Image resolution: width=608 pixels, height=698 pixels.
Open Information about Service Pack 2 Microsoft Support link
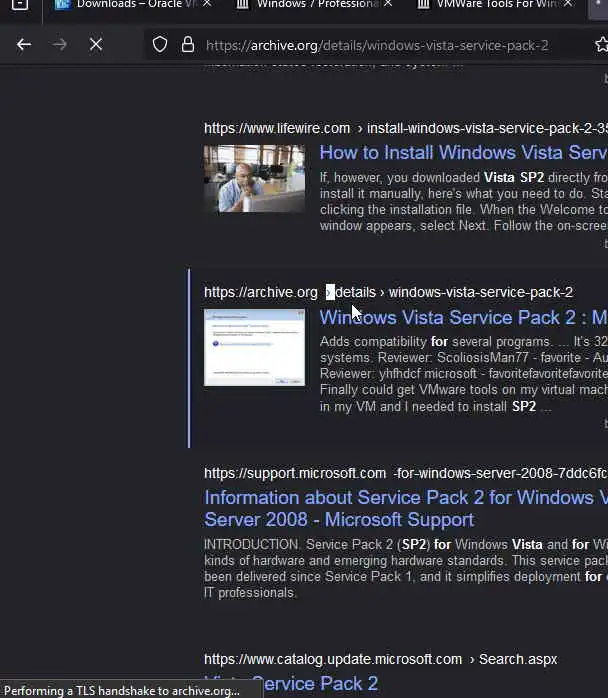coord(406,509)
